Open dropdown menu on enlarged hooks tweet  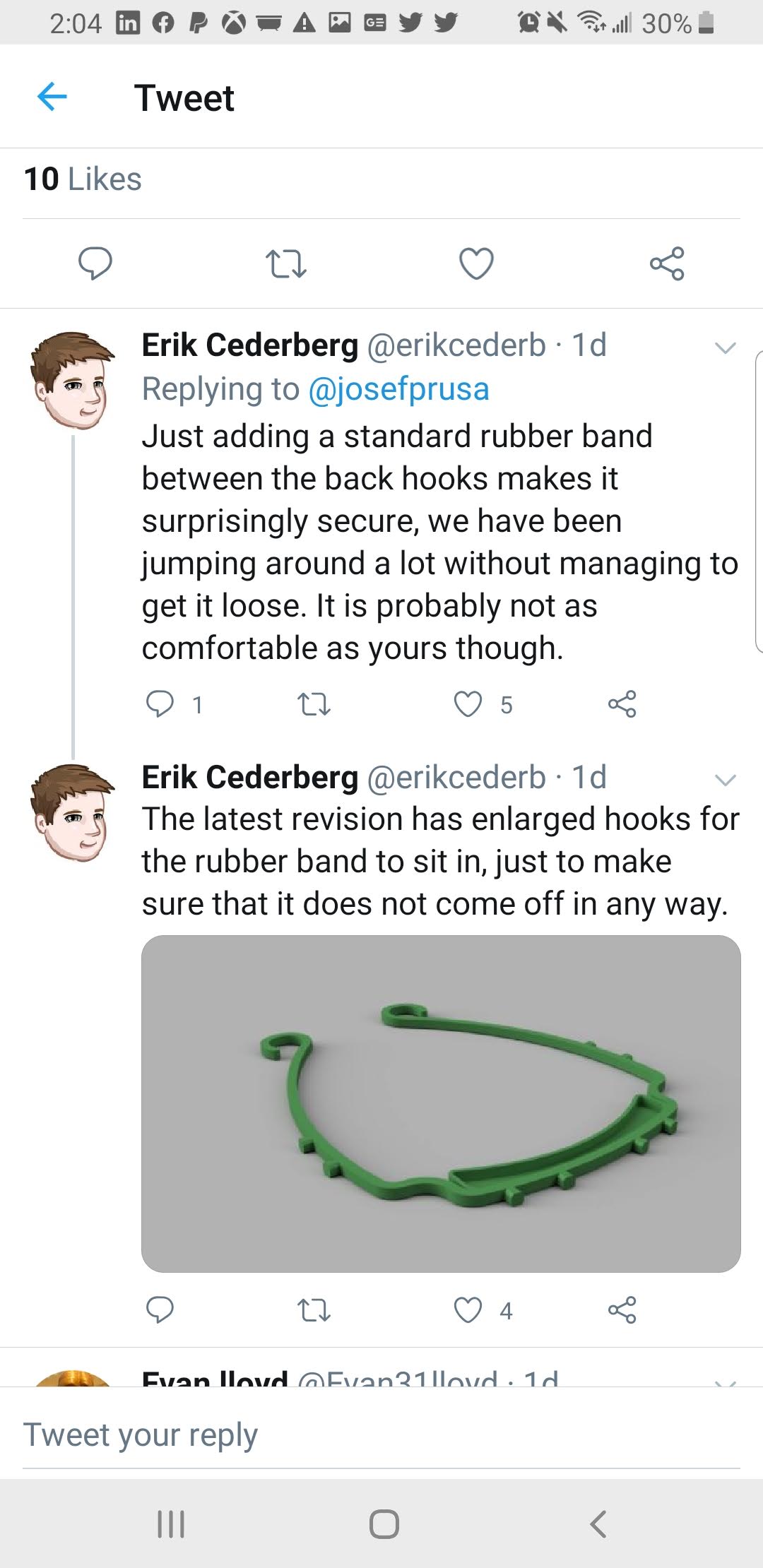tap(726, 780)
